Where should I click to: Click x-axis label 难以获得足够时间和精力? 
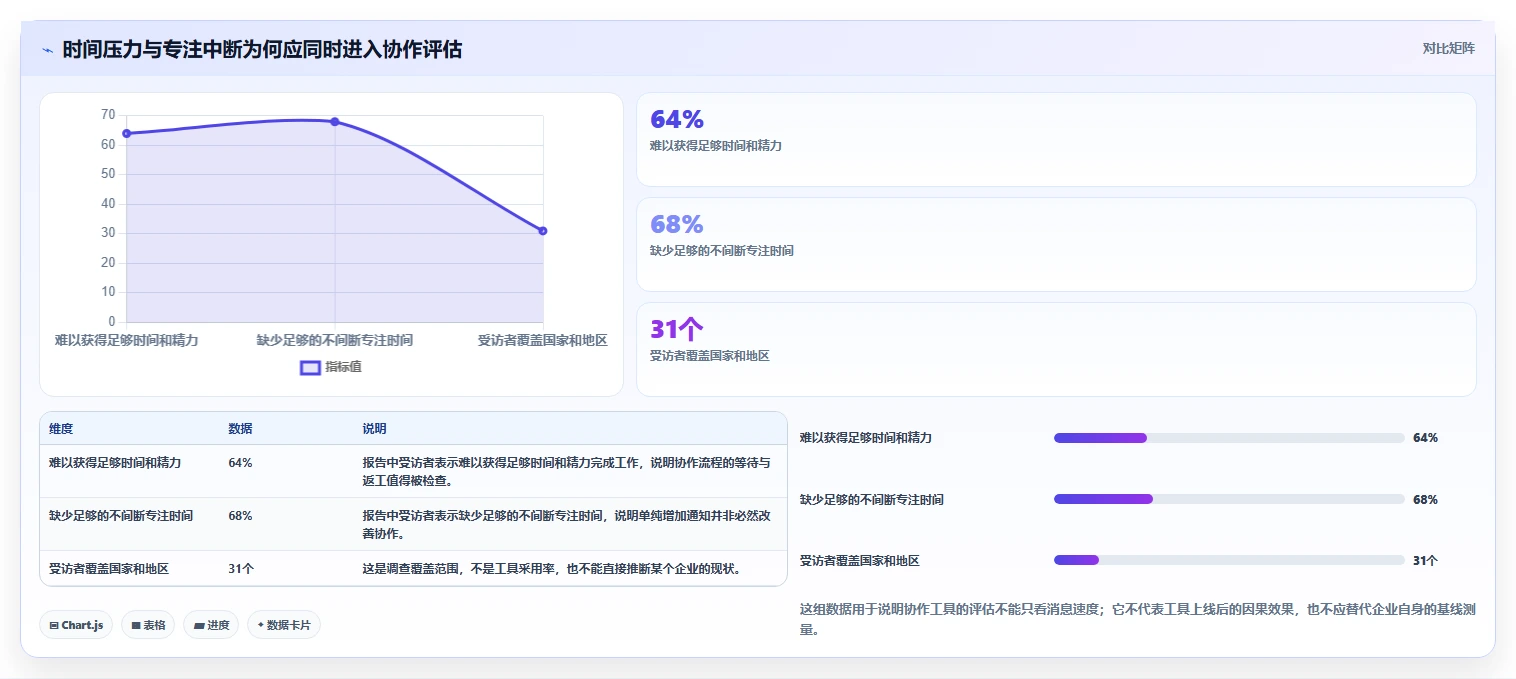point(127,341)
